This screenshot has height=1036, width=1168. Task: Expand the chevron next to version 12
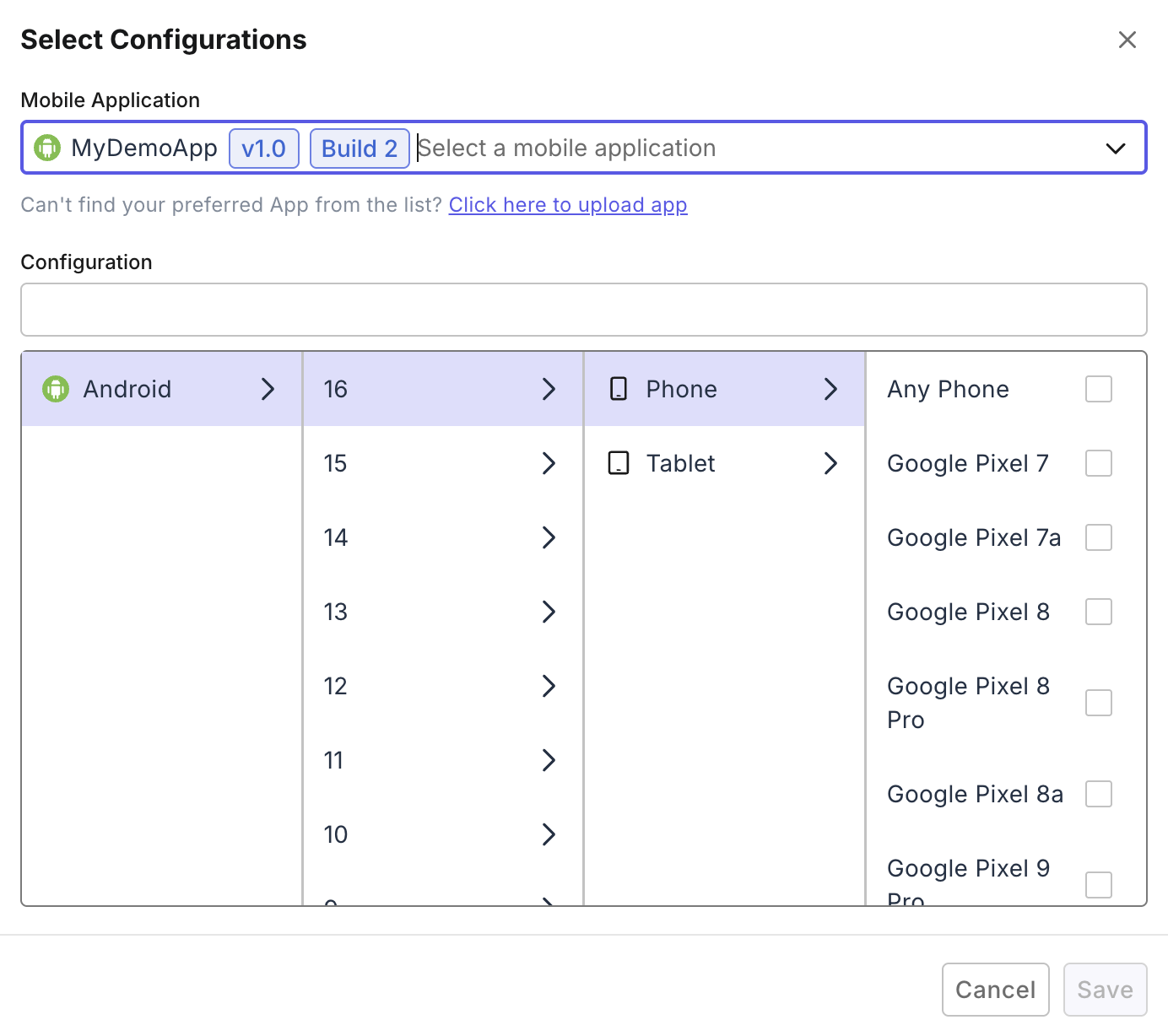coord(549,686)
